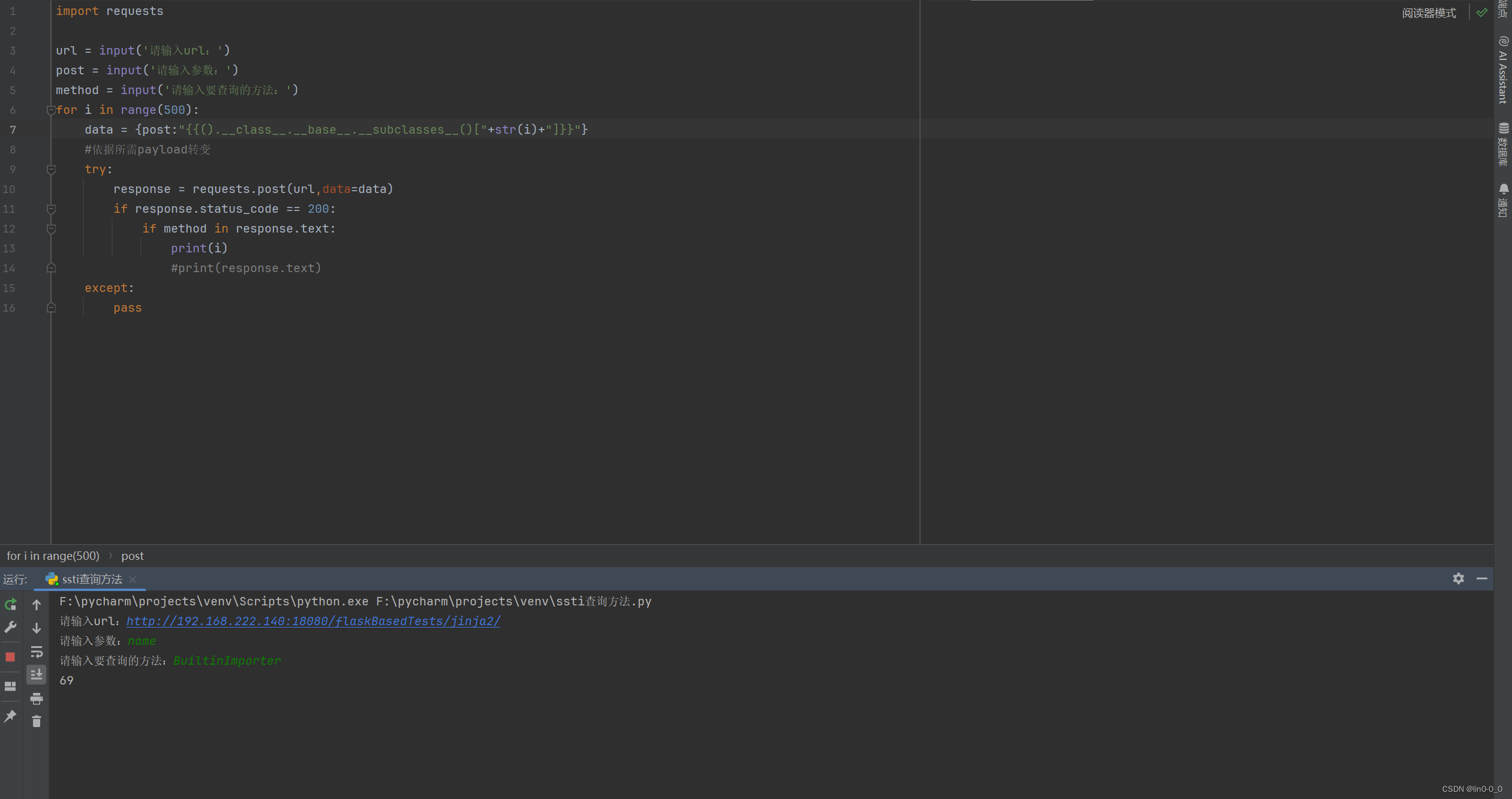The width and height of the screenshot is (1512, 799).
Task: Jump up the stack trace with up arrow
Action: tap(37, 605)
